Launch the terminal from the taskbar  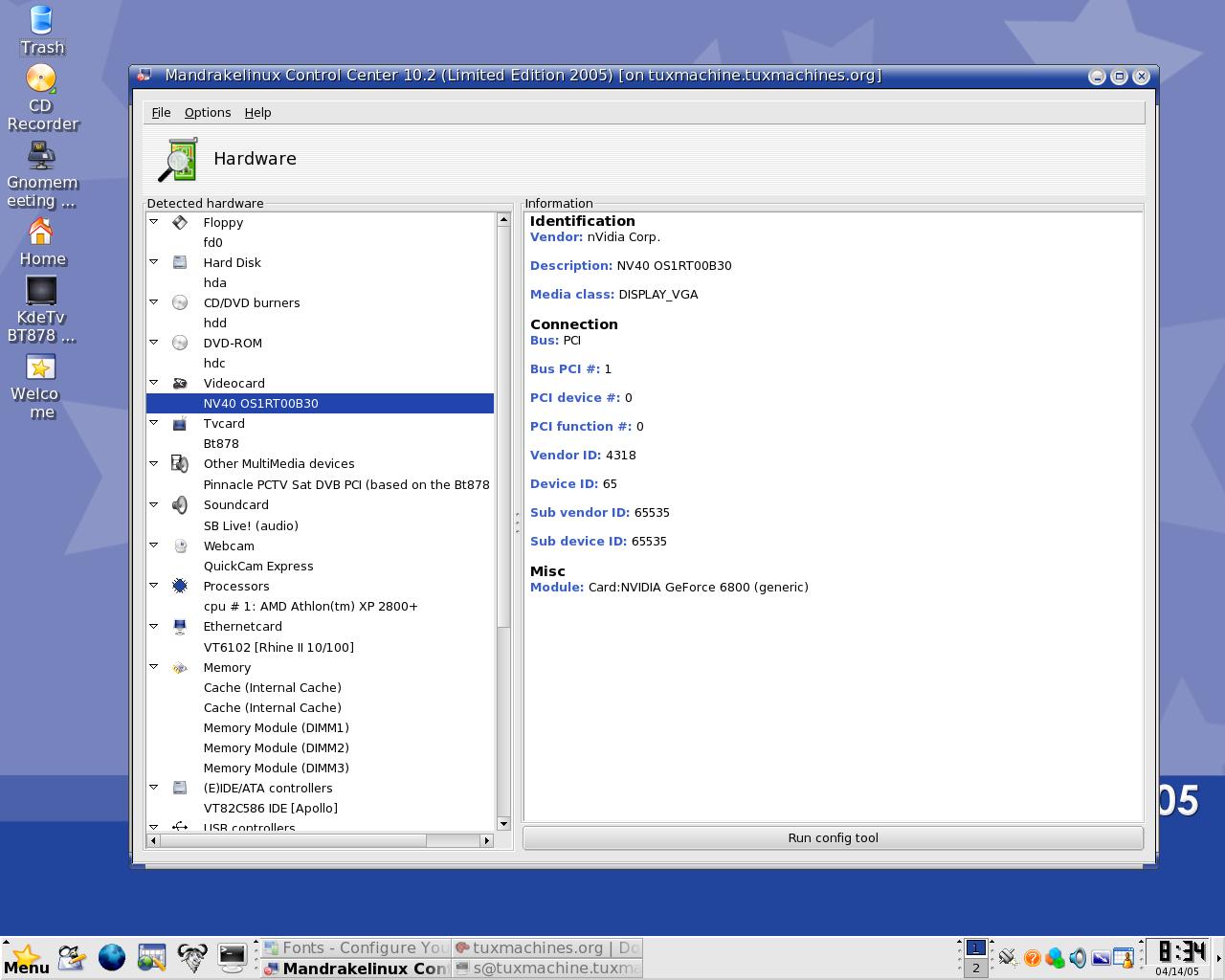(x=232, y=956)
